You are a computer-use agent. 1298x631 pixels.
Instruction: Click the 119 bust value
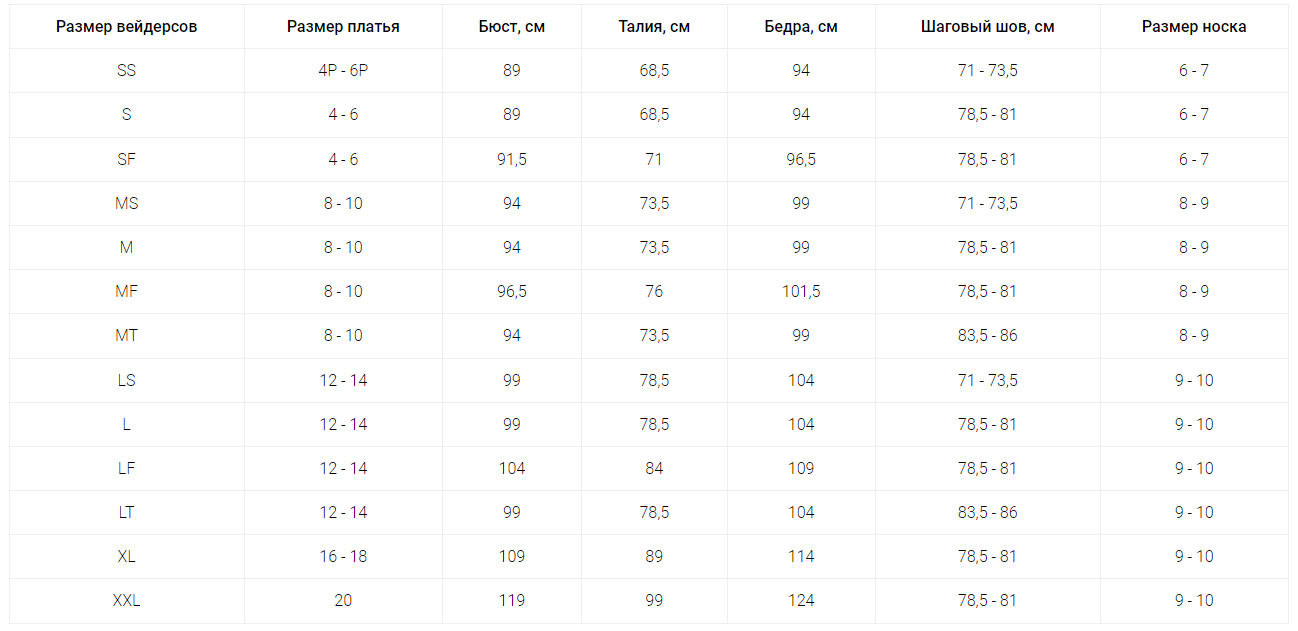point(512,601)
